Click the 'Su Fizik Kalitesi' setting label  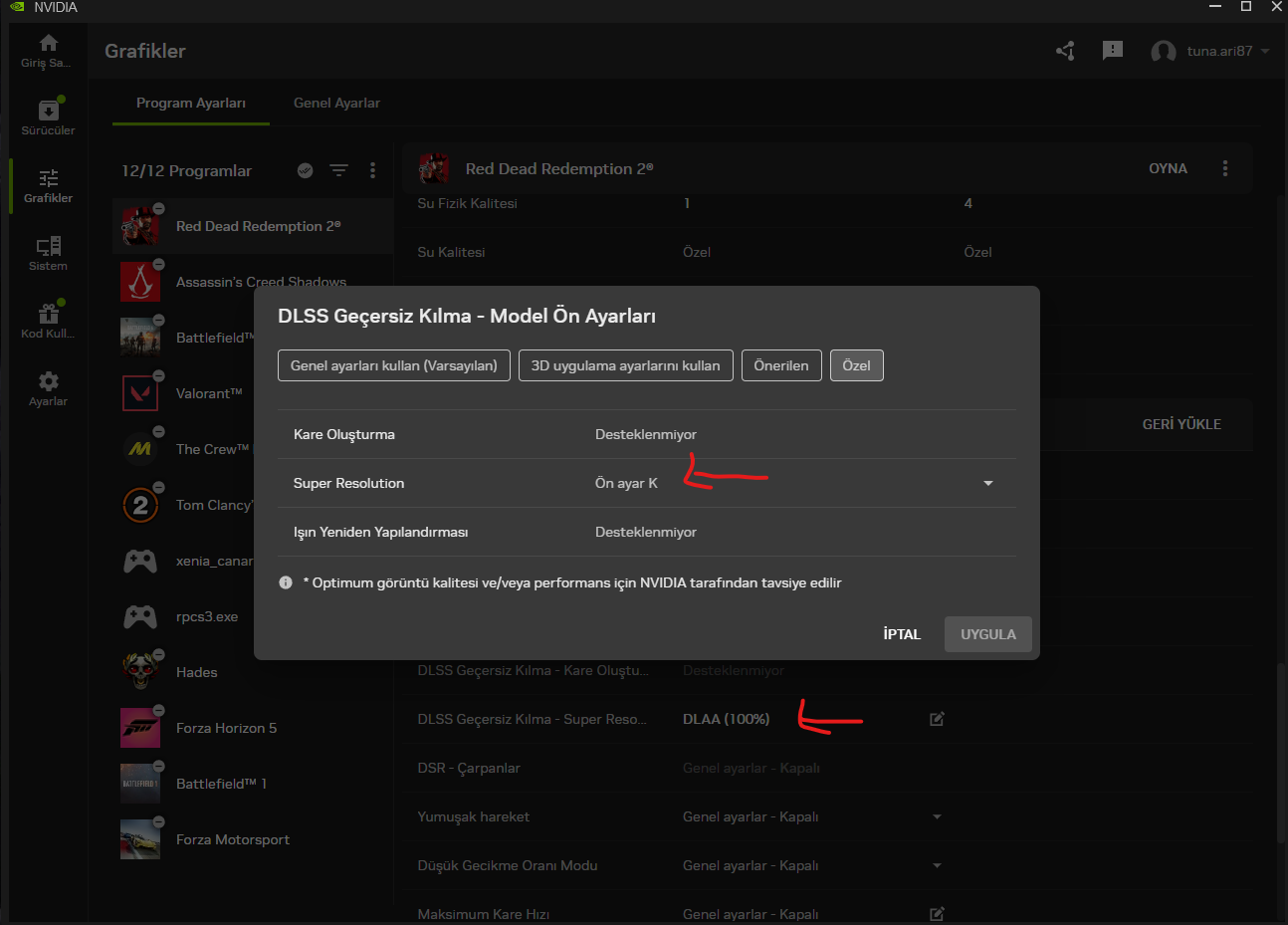pos(468,203)
